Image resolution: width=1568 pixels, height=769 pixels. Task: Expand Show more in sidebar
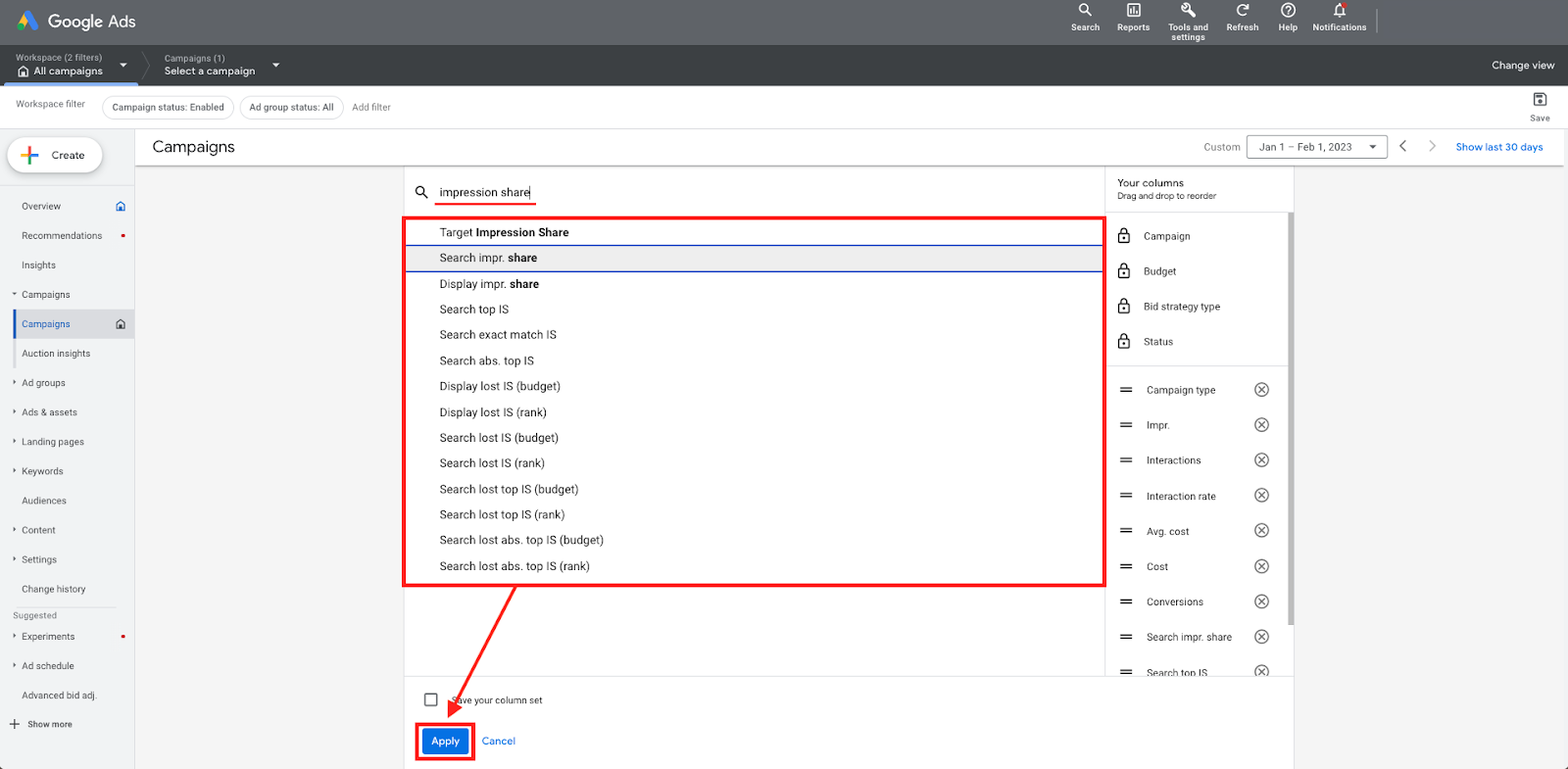(40, 724)
